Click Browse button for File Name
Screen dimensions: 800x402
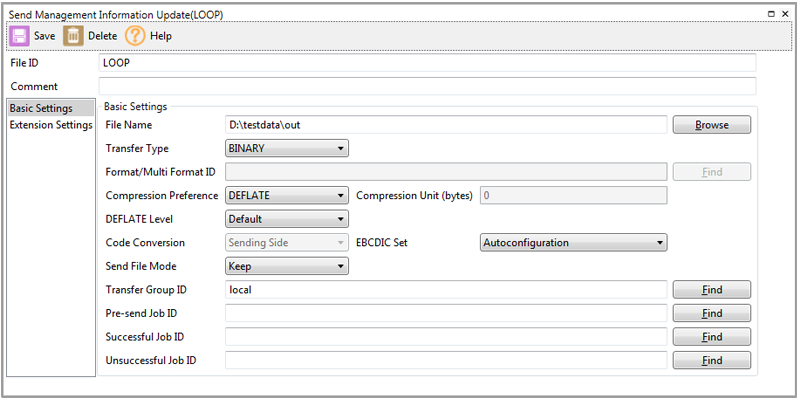coord(711,126)
